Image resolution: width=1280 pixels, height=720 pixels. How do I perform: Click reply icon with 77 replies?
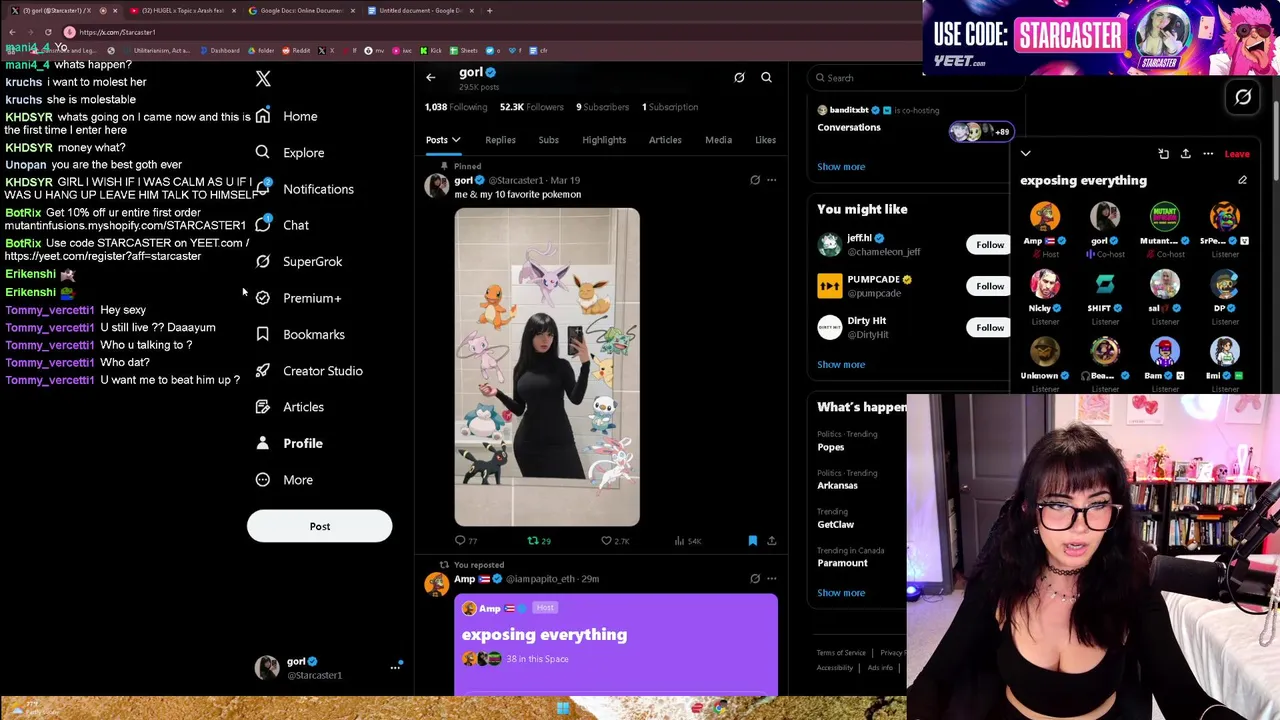coord(460,541)
